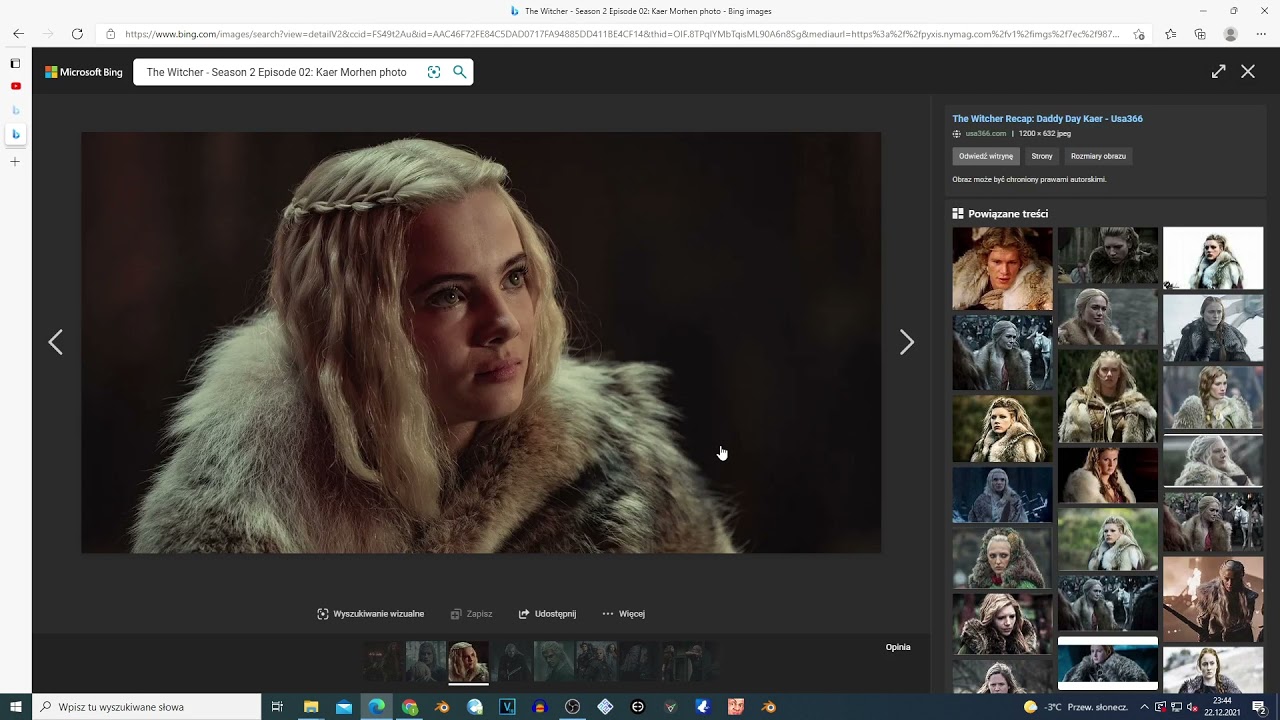Open the Favorites list icon in the toolbar
Image resolution: width=1280 pixels, height=720 pixels.
click(1170, 34)
